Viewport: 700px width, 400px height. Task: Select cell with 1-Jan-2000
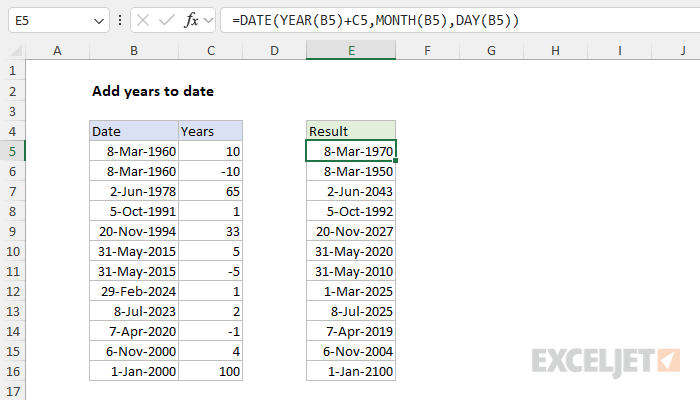[x=134, y=371]
